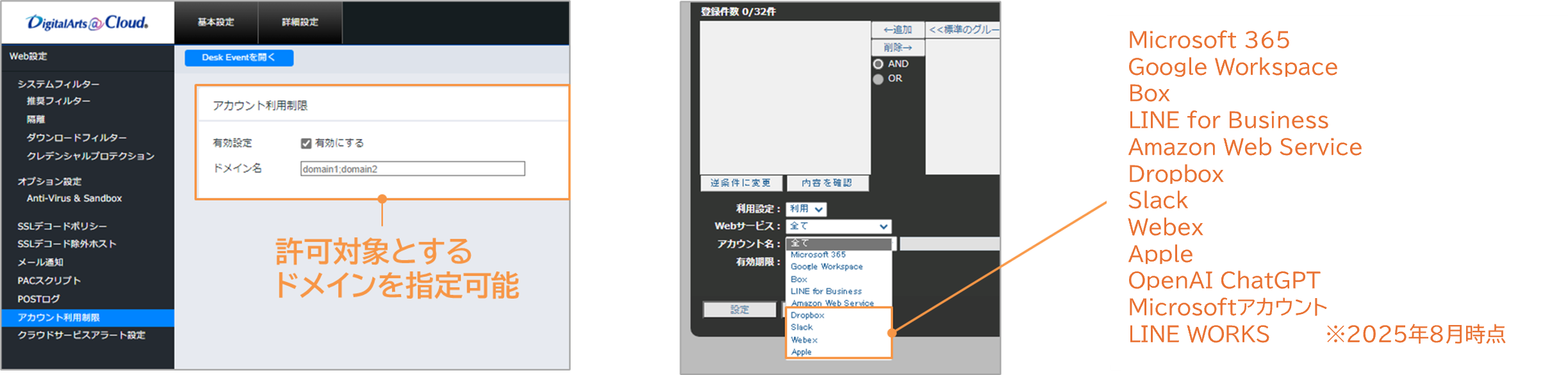Image resolution: width=1568 pixels, height=375 pixels.
Task: Select SSLデコードポリシー in the sidebar
Action: [62, 226]
